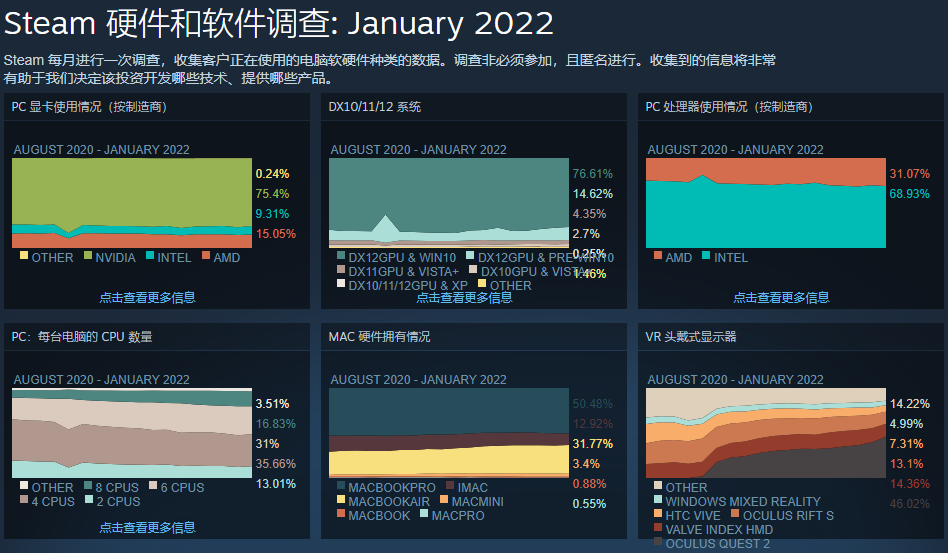948x553 pixels.
Task: Click the '35.66%' value in CPU count panel
Action: (276, 464)
